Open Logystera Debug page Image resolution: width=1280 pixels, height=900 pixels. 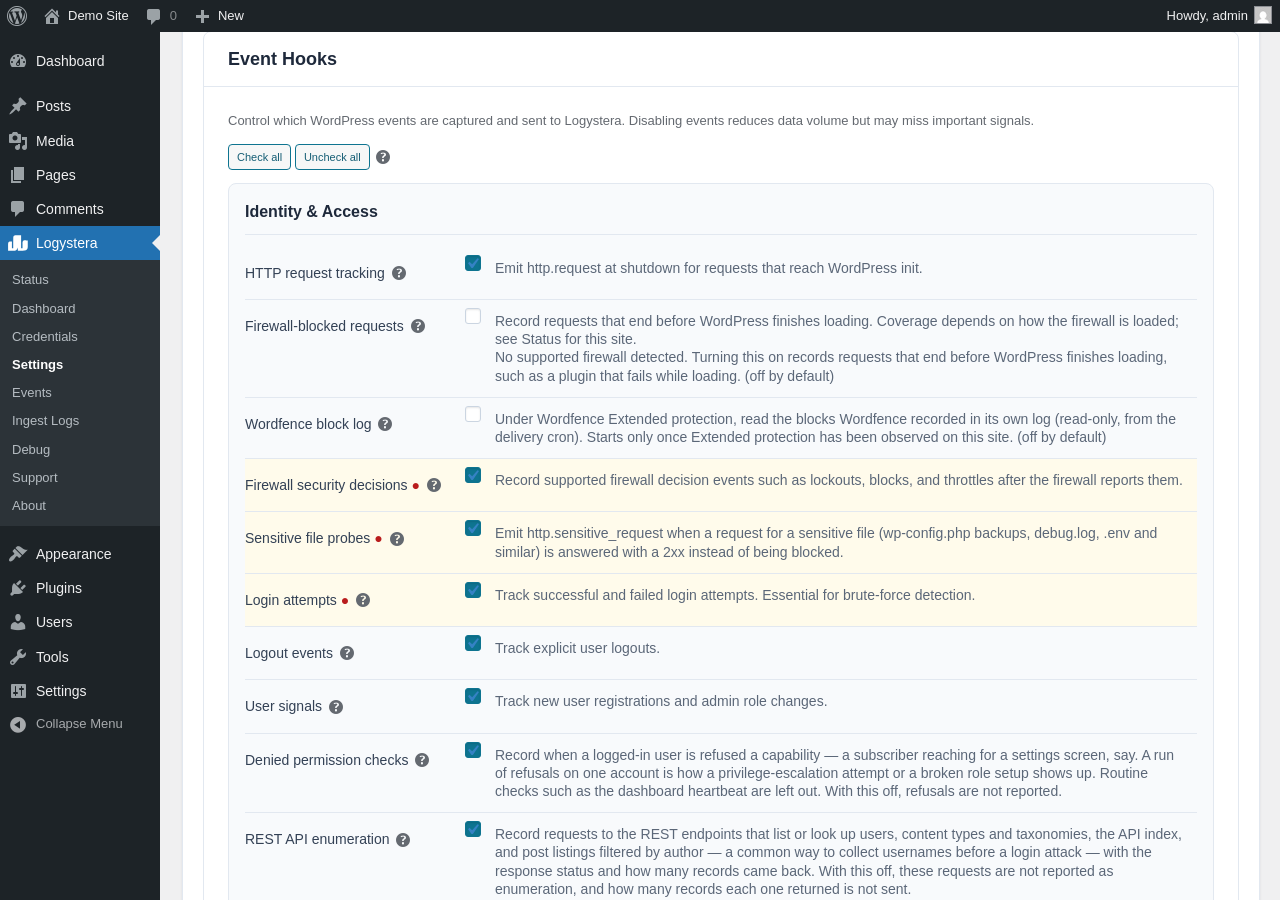click(80, 450)
